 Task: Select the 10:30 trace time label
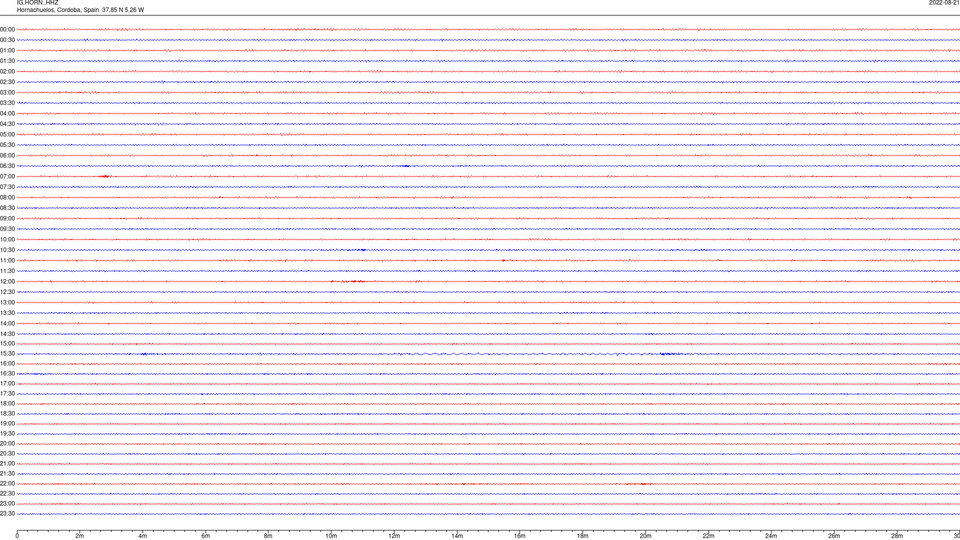coord(7,250)
